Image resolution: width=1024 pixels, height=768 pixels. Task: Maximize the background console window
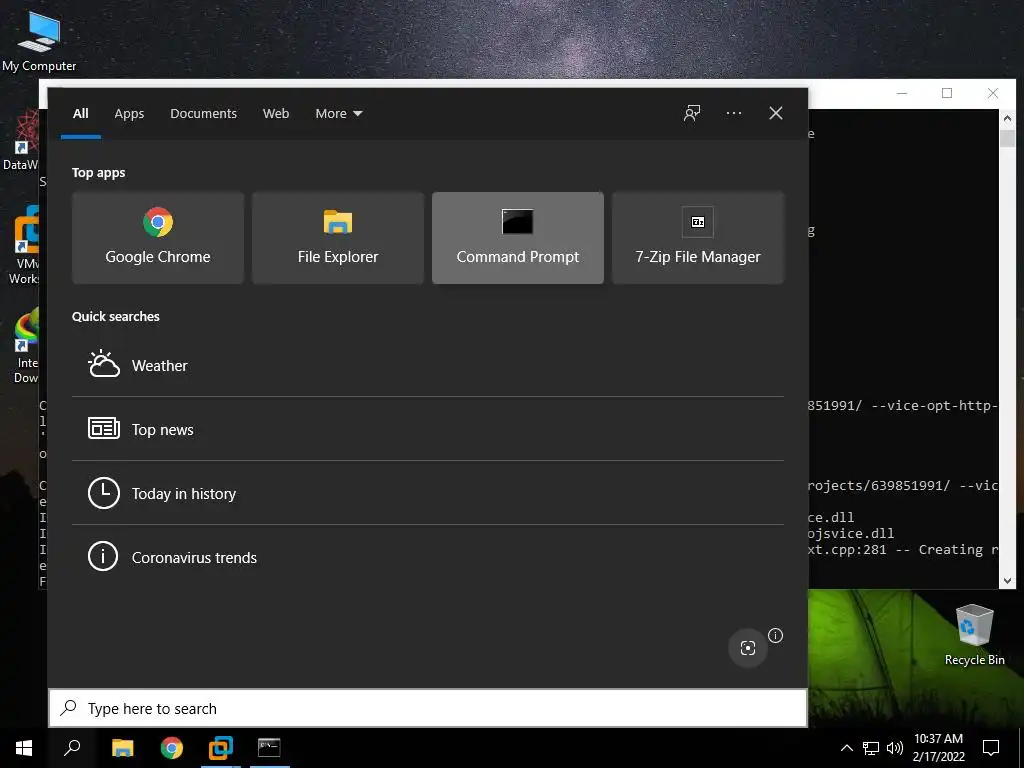947,93
